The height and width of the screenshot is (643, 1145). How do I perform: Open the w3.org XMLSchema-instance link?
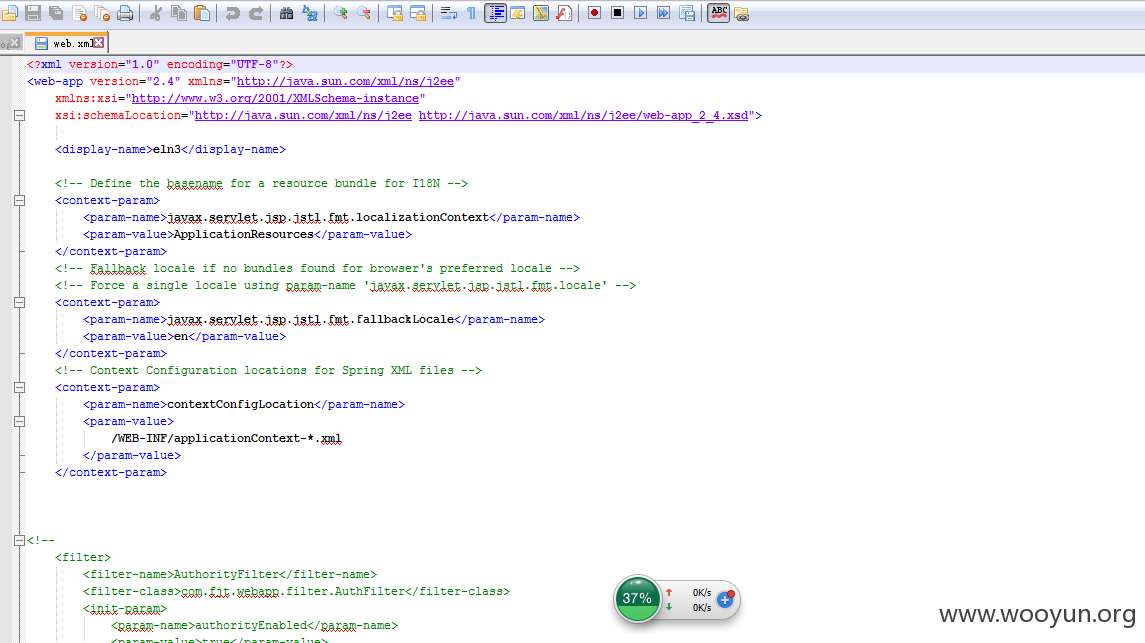point(275,99)
